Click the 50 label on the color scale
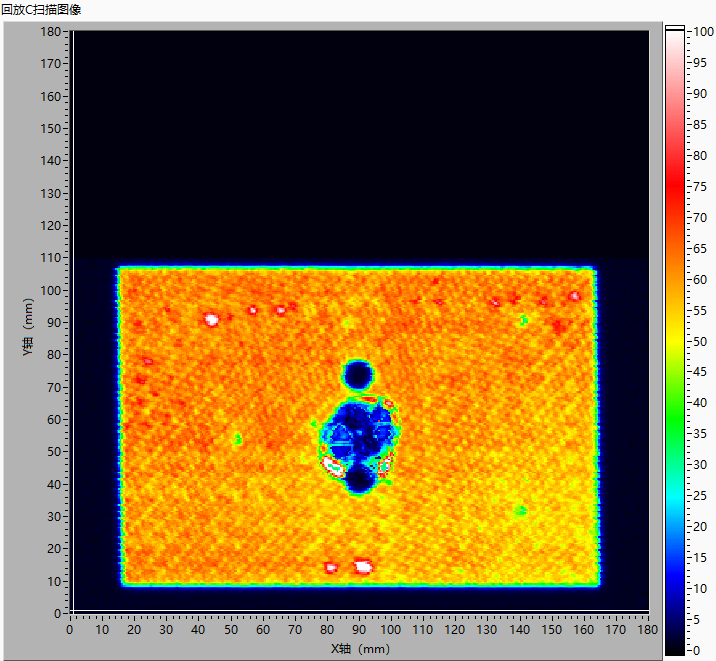This screenshot has height=661, width=716. click(701, 341)
